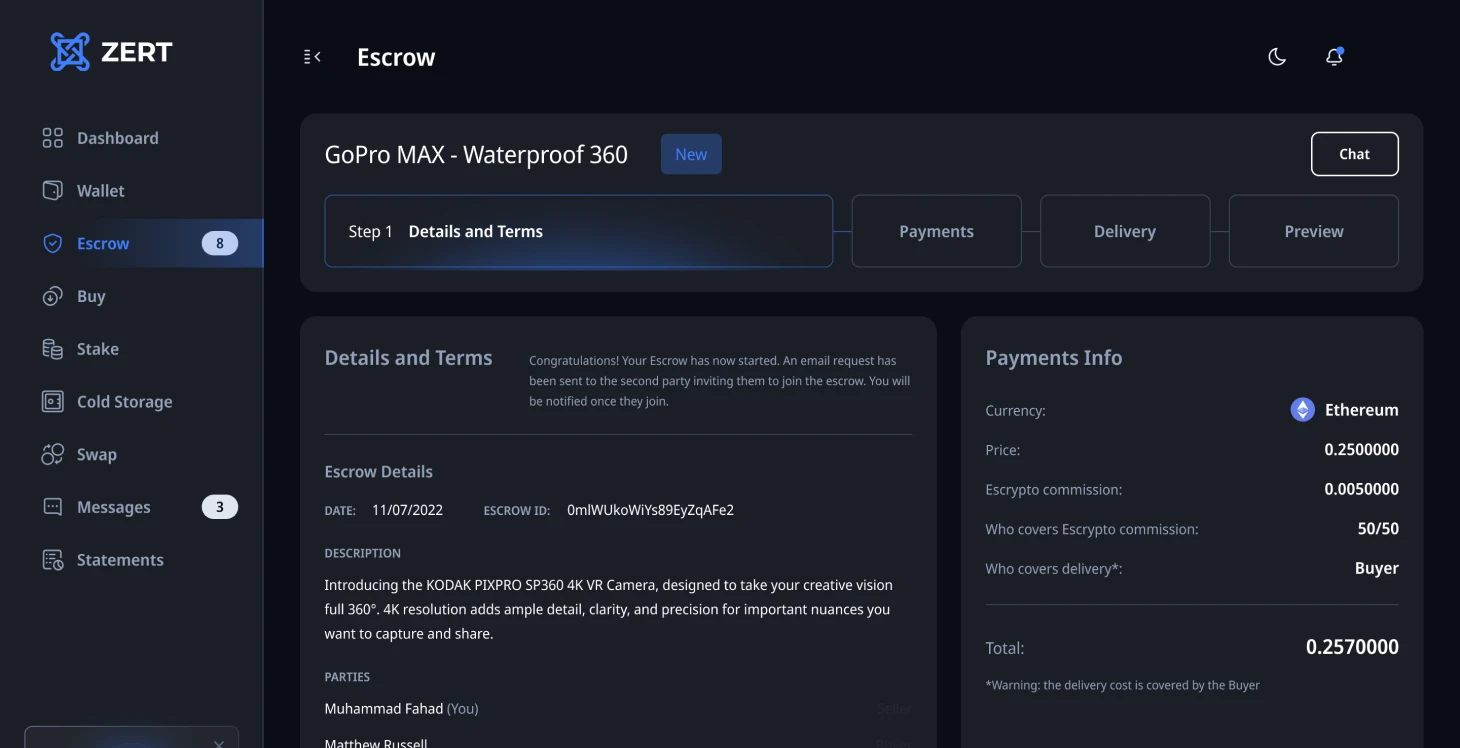Toggle dark mode with the moon icon
The image size is (1460, 748).
point(1276,57)
